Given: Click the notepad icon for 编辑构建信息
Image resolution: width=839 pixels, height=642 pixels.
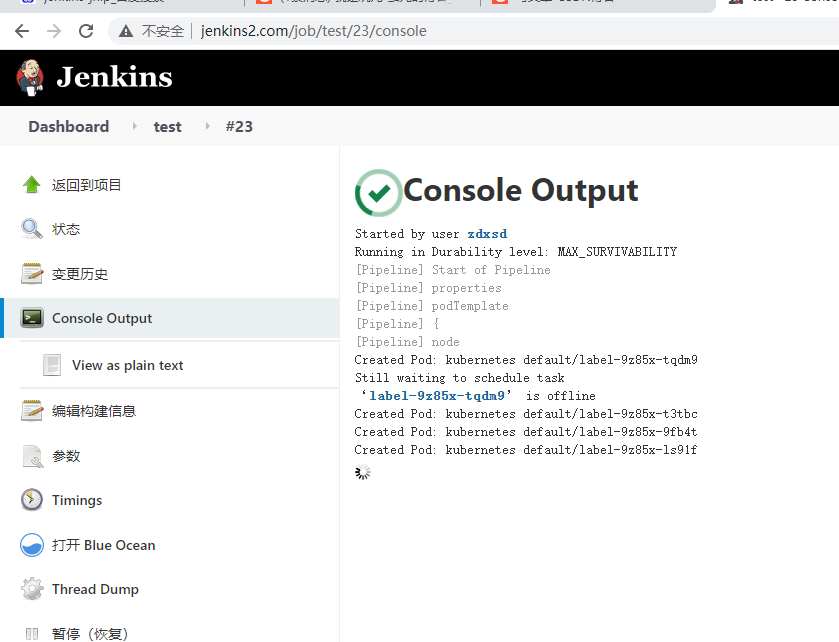Looking at the screenshot, I should (32, 410).
